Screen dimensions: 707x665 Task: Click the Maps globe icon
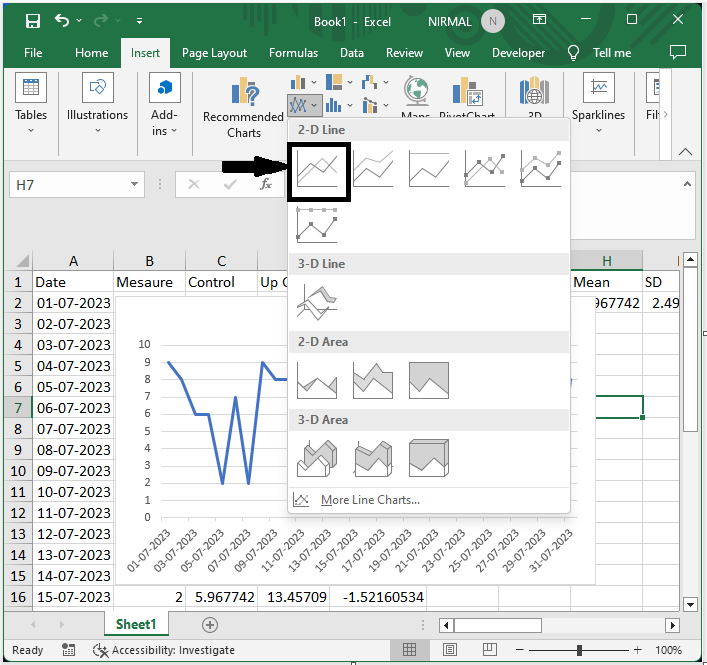[x=416, y=91]
